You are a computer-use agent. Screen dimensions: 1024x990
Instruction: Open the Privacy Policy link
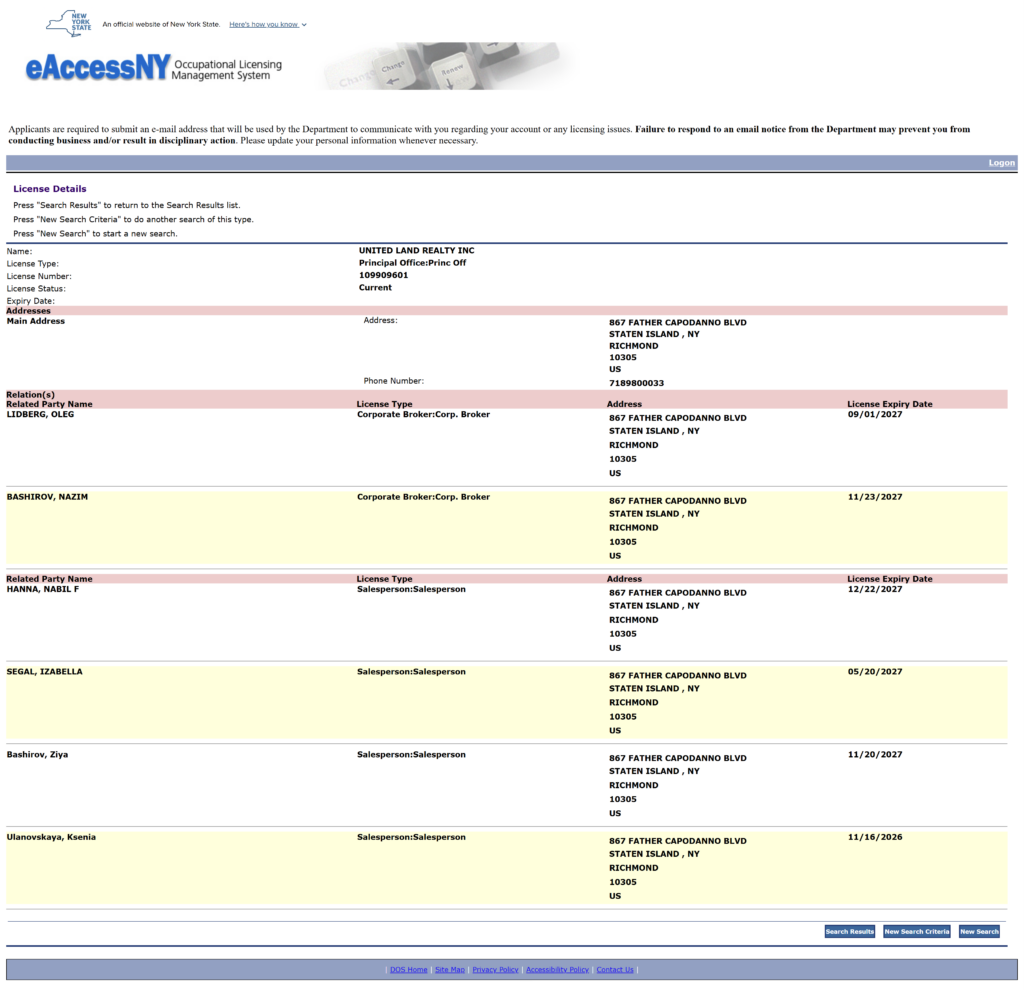(x=495, y=970)
